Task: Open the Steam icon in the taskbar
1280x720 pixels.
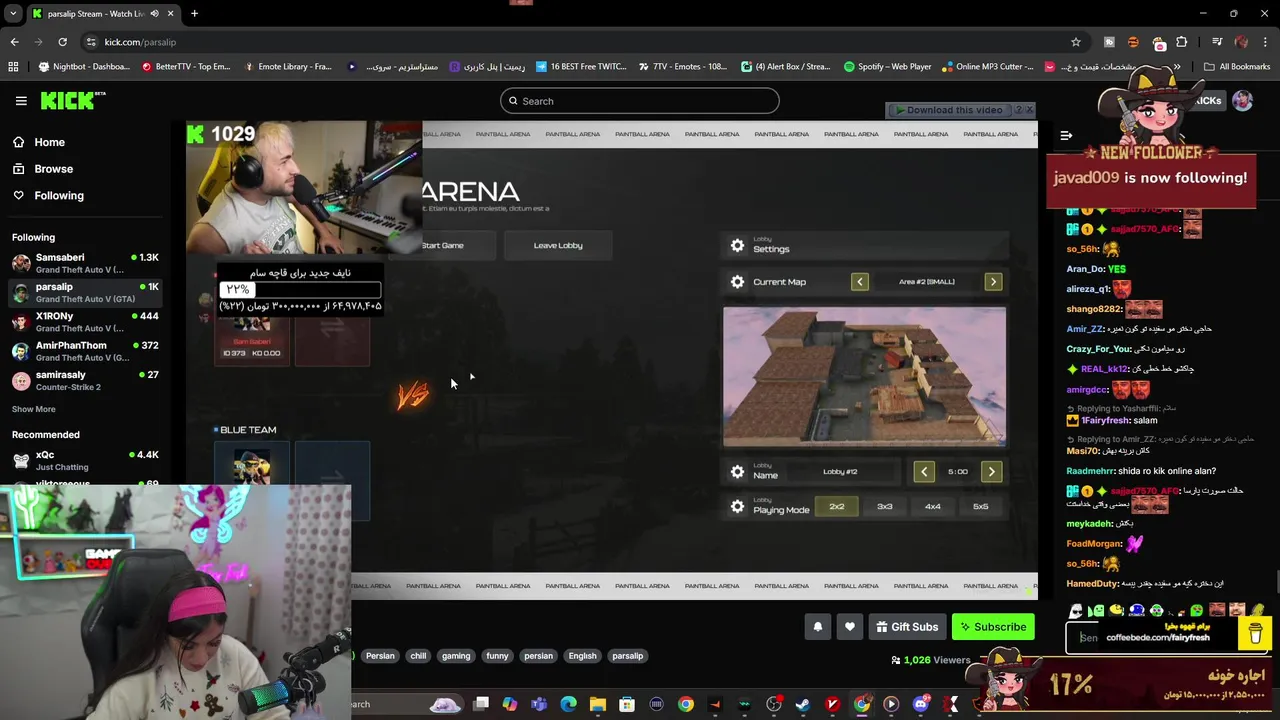Action: pos(802,704)
